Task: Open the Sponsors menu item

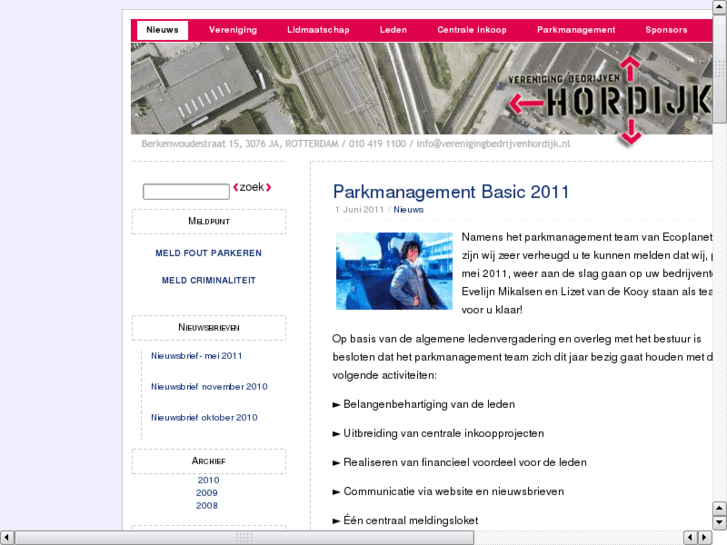Action: click(666, 30)
